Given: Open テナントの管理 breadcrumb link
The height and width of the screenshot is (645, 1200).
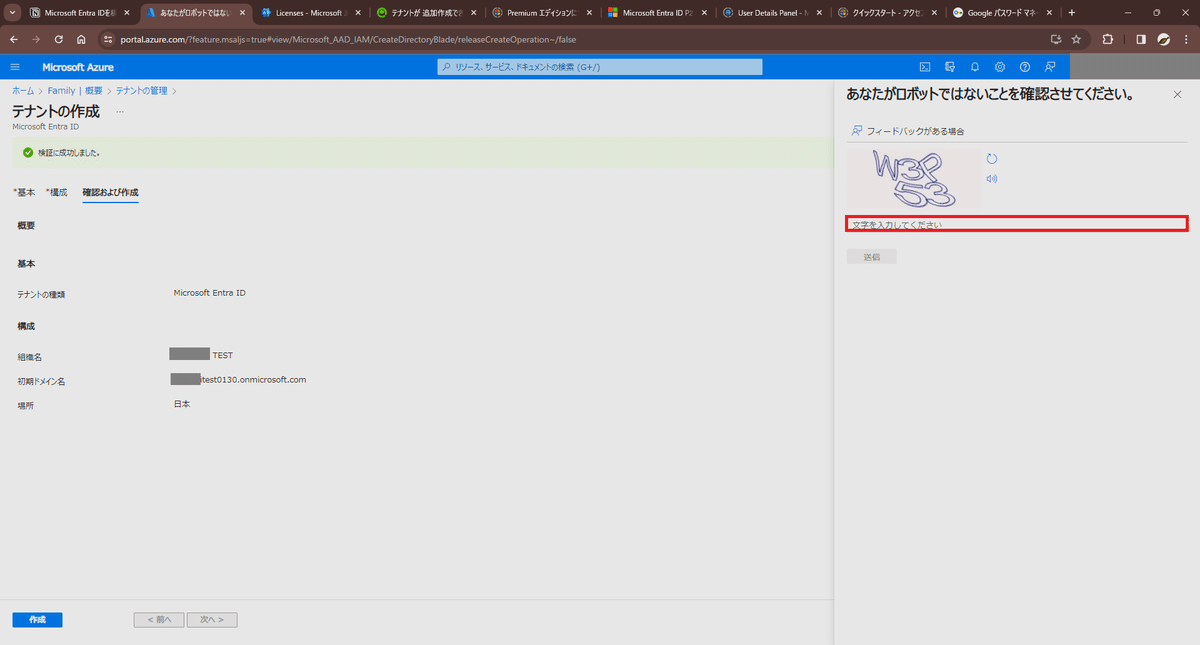Looking at the screenshot, I should coord(142,90).
